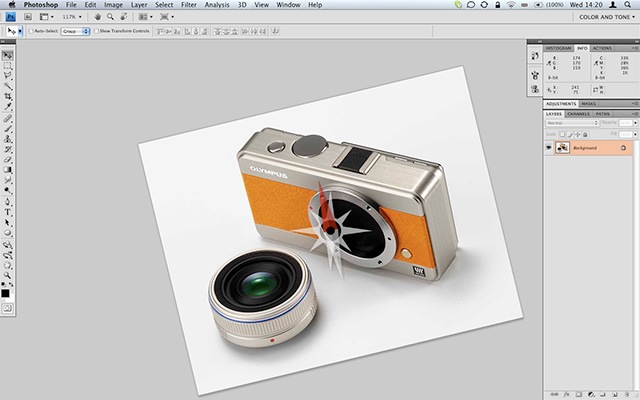The width and height of the screenshot is (640, 400).
Task: Open the Color and Tone workspace switcher
Action: tap(607, 17)
